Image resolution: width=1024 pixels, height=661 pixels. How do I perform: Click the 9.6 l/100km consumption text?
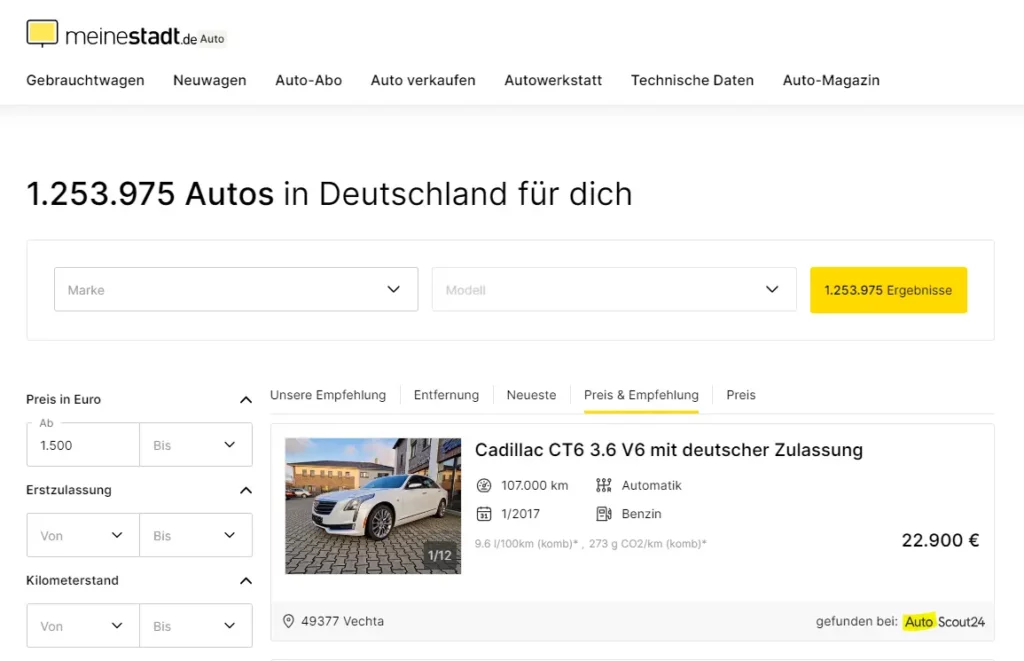coord(526,543)
